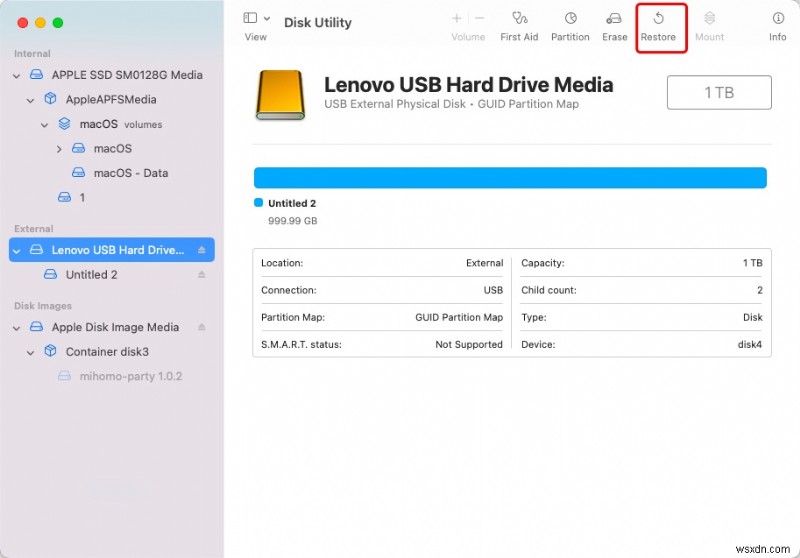Image resolution: width=800 pixels, height=558 pixels.
Task: Expand the macOS volume row
Action: pyautogui.click(x=59, y=149)
